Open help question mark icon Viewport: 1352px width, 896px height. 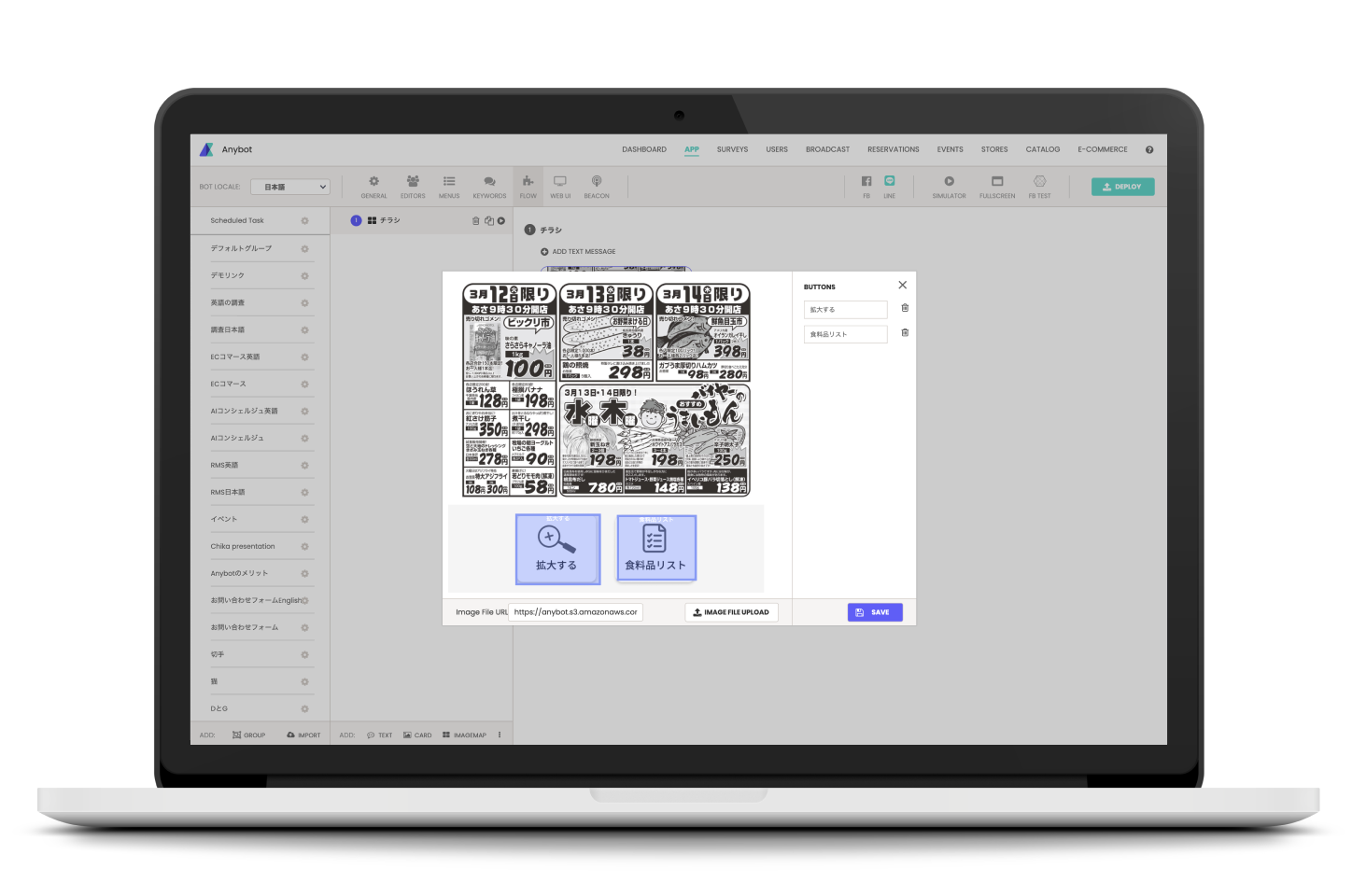1149,149
